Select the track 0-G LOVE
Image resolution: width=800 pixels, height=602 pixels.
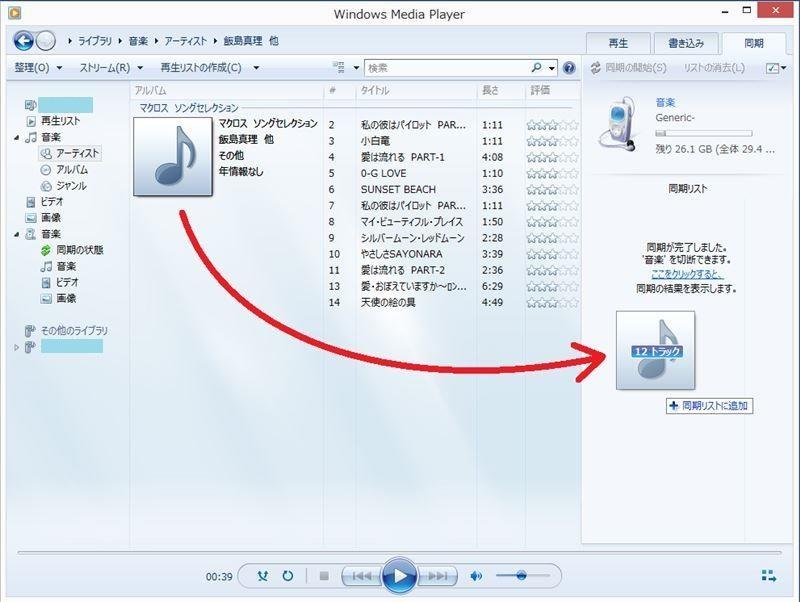[384, 173]
